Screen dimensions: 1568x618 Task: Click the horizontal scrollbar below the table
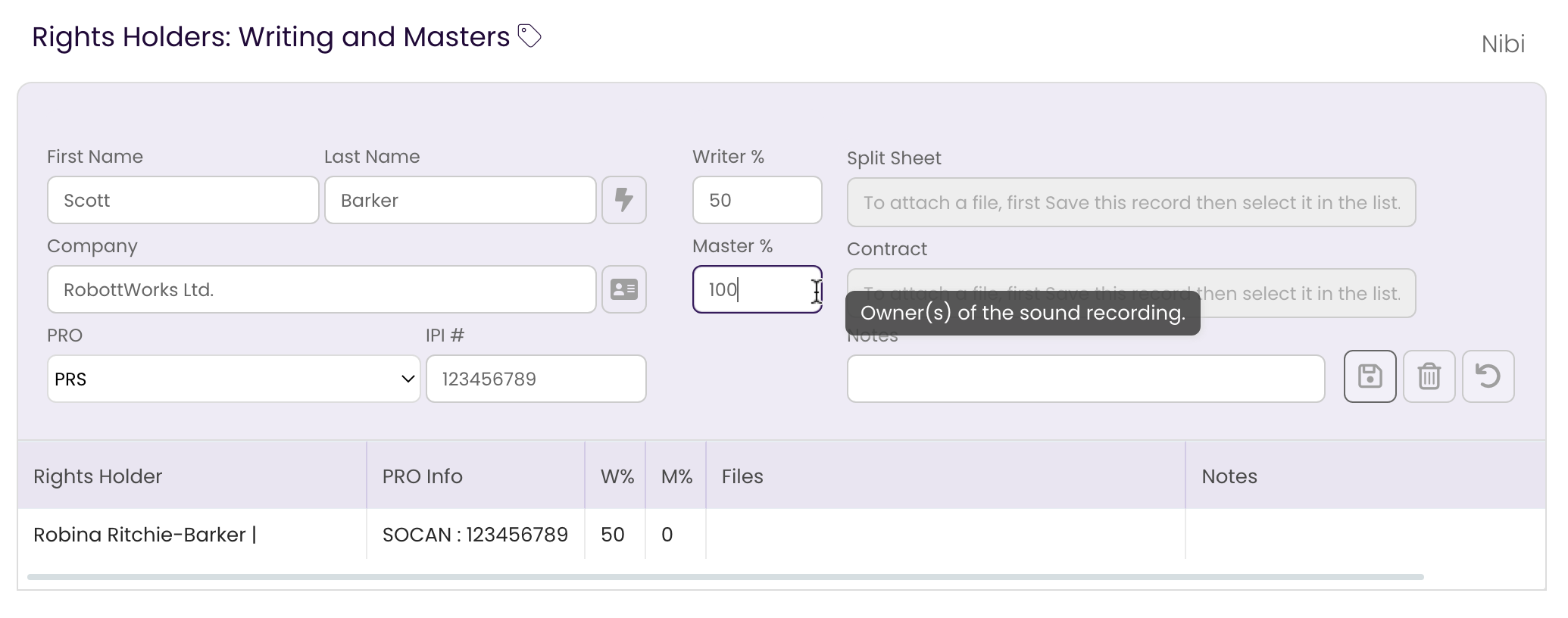[726, 577]
